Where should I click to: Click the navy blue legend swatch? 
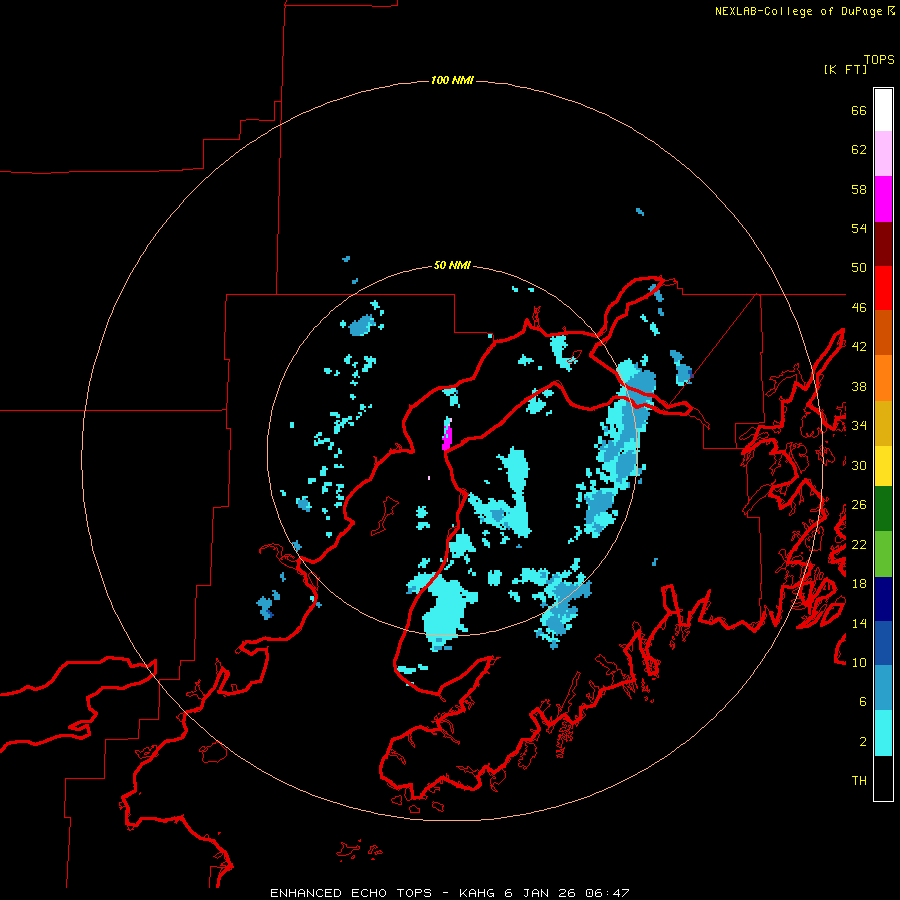pyautogui.click(x=883, y=599)
